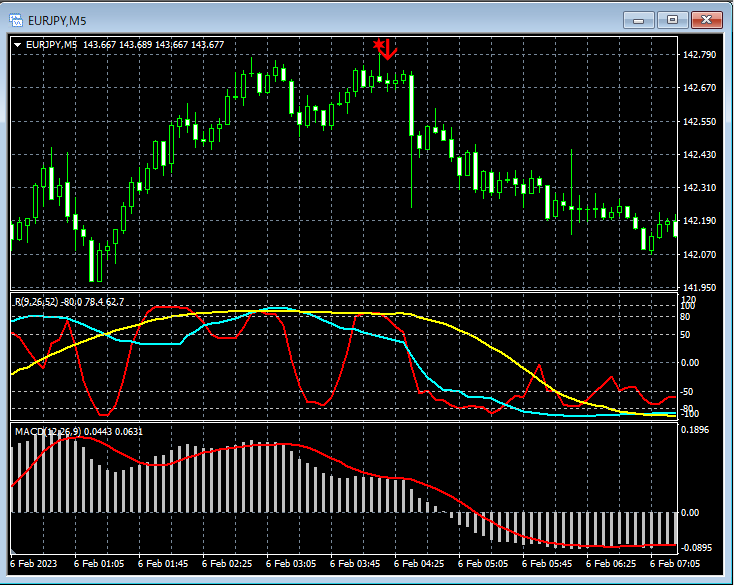Open the EURJPY,M5 chart dropdown triangle
Image resolution: width=735 pixels, height=585 pixels.
(18, 44)
